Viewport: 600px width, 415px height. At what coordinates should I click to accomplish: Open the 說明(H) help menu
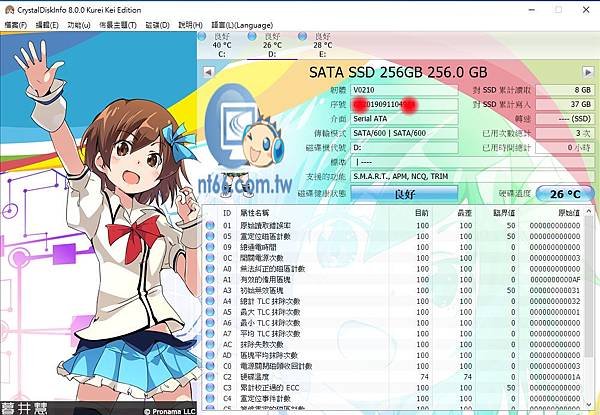click(190, 25)
